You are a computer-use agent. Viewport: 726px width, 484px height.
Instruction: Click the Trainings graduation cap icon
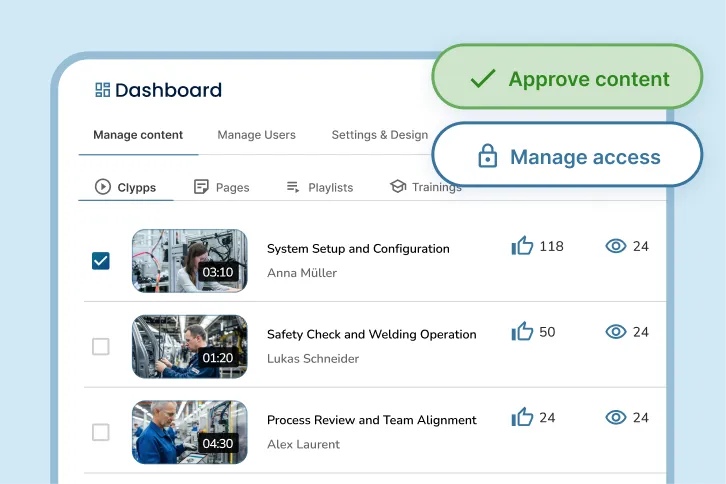pos(398,186)
